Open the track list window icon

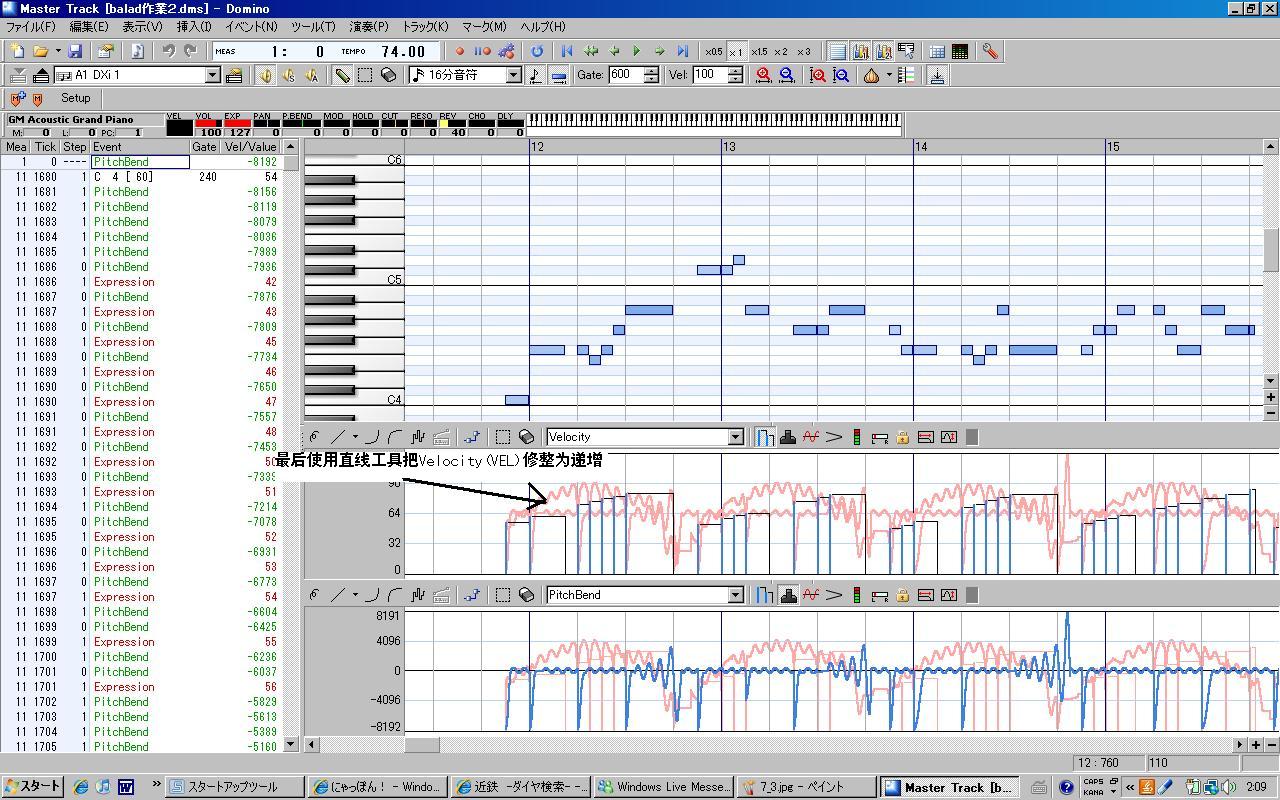click(937, 51)
